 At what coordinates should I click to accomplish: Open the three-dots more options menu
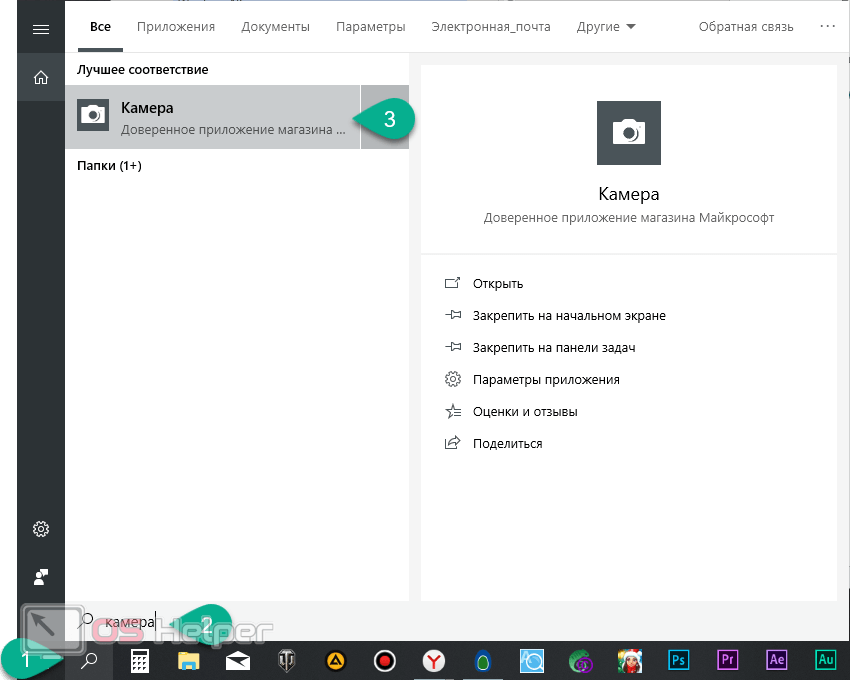pyautogui.click(x=827, y=27)
